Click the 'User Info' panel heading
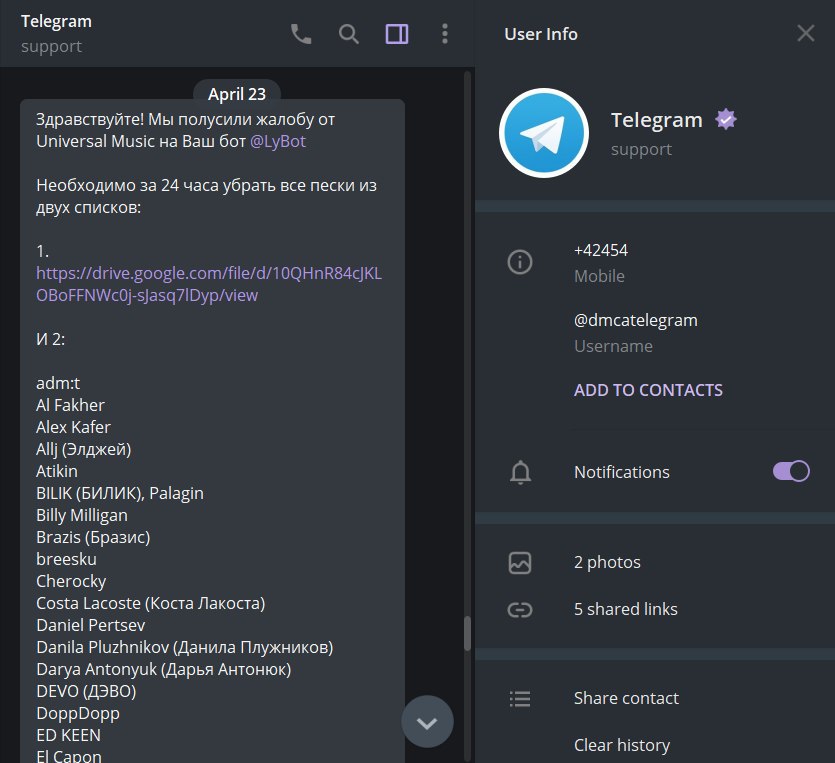This screenshot has height=763, width=835. (541, 34)
